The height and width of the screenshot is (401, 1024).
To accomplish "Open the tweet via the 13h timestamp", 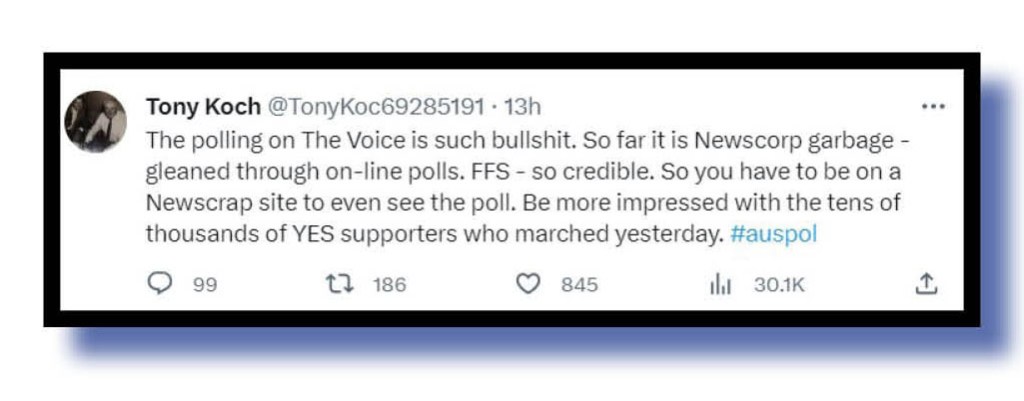I will (x=523, y=106).
